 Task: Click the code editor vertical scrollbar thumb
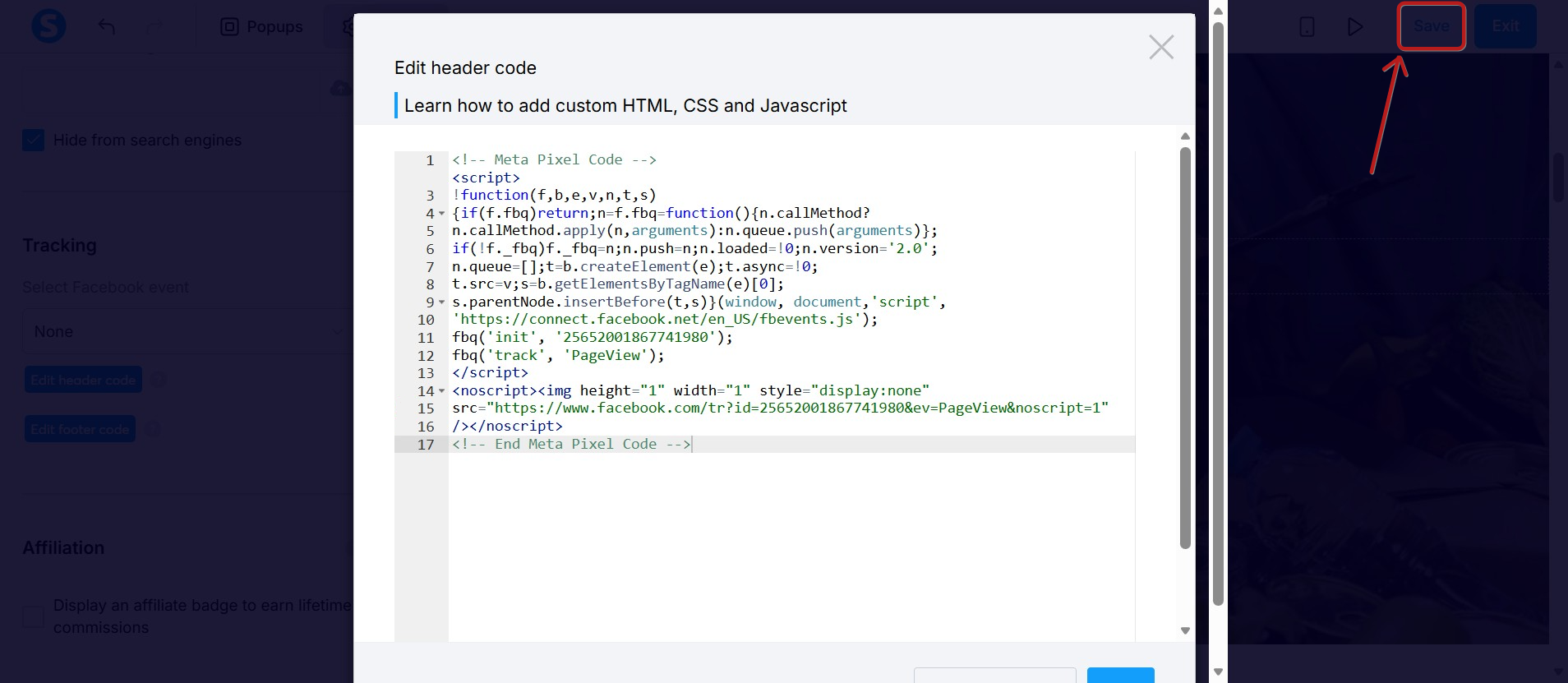click(1185, 348)
